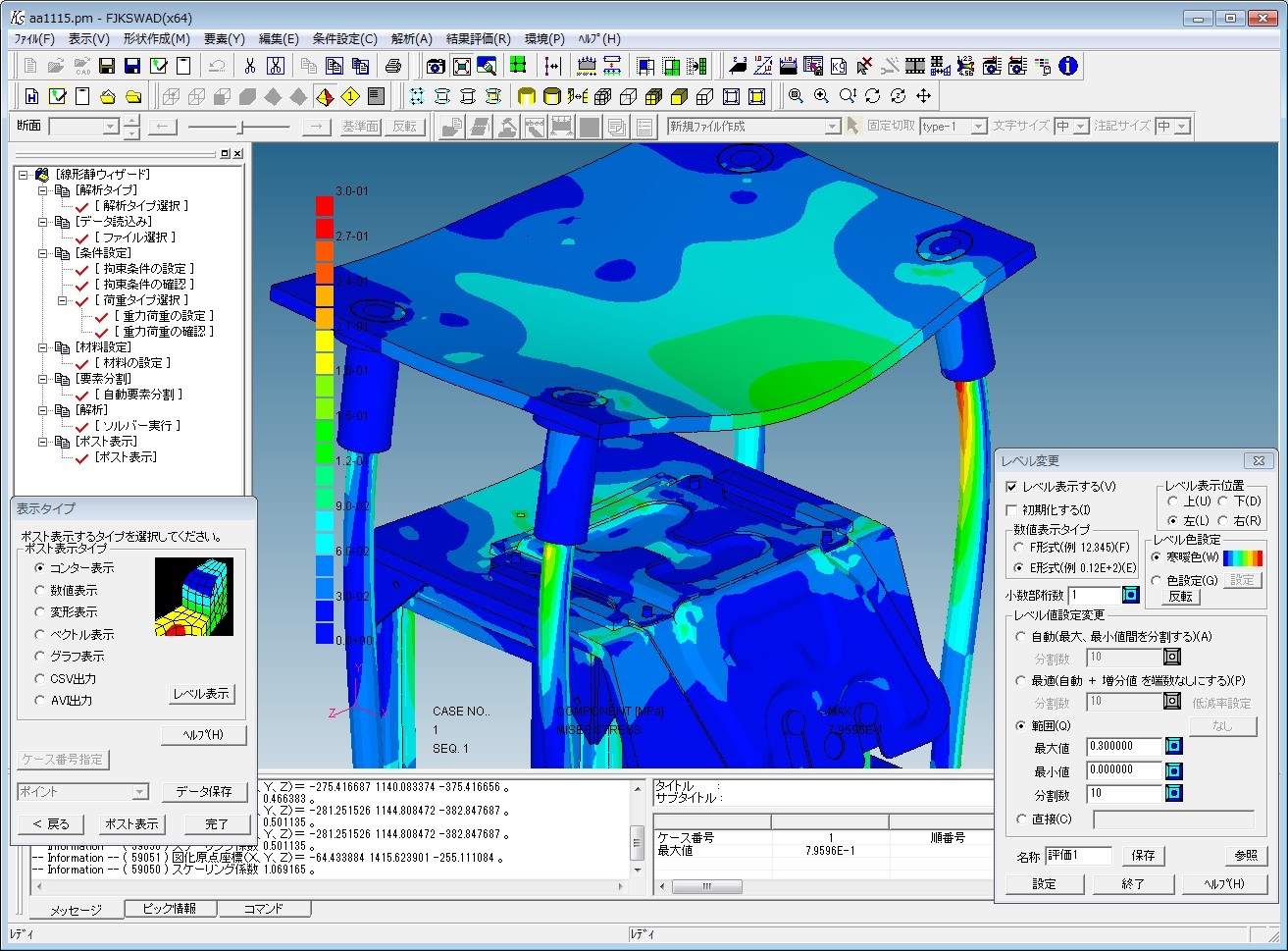Select the 変形表示 radio button
The height and width of the screenshot is (951, 1288).
click(40, 612)
